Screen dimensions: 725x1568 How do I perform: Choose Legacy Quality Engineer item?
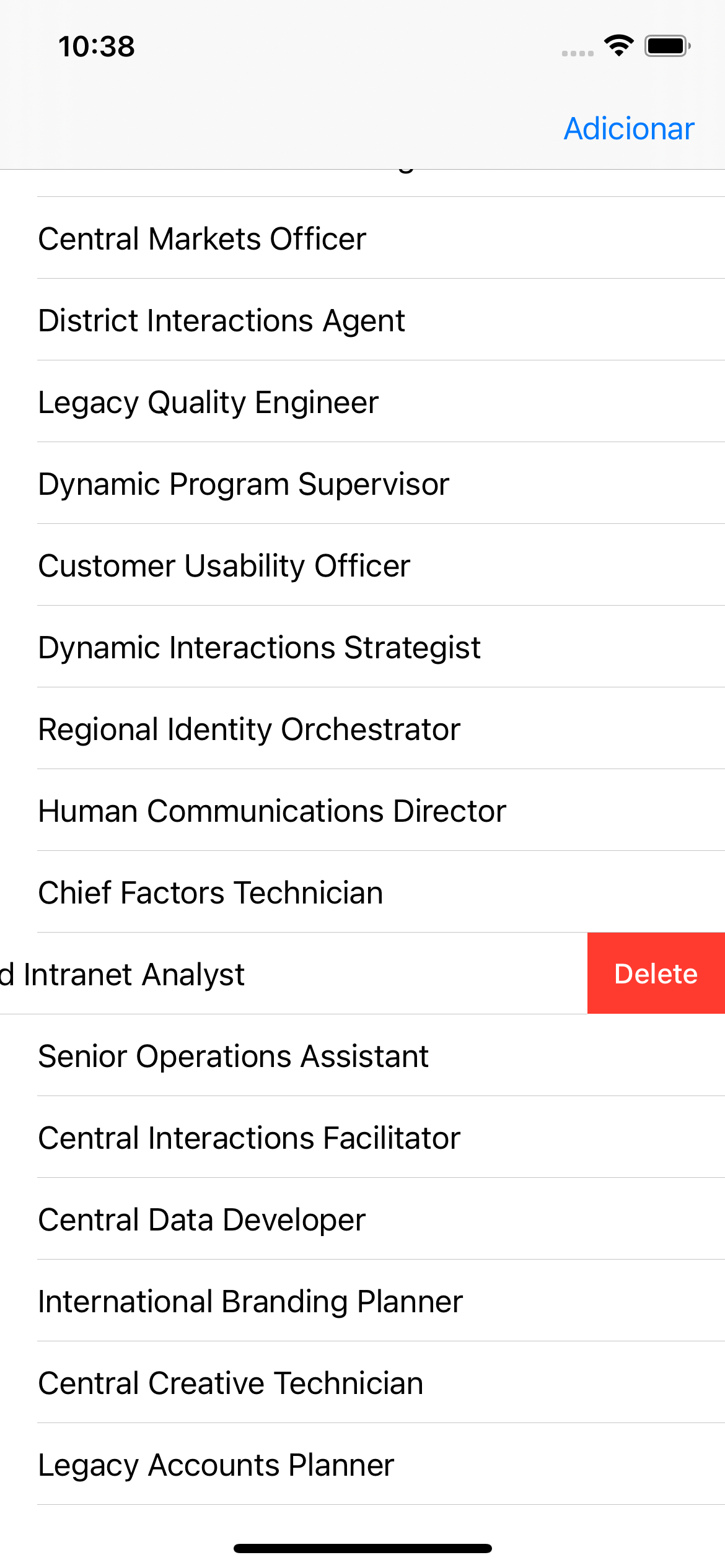tap(362, 402)
